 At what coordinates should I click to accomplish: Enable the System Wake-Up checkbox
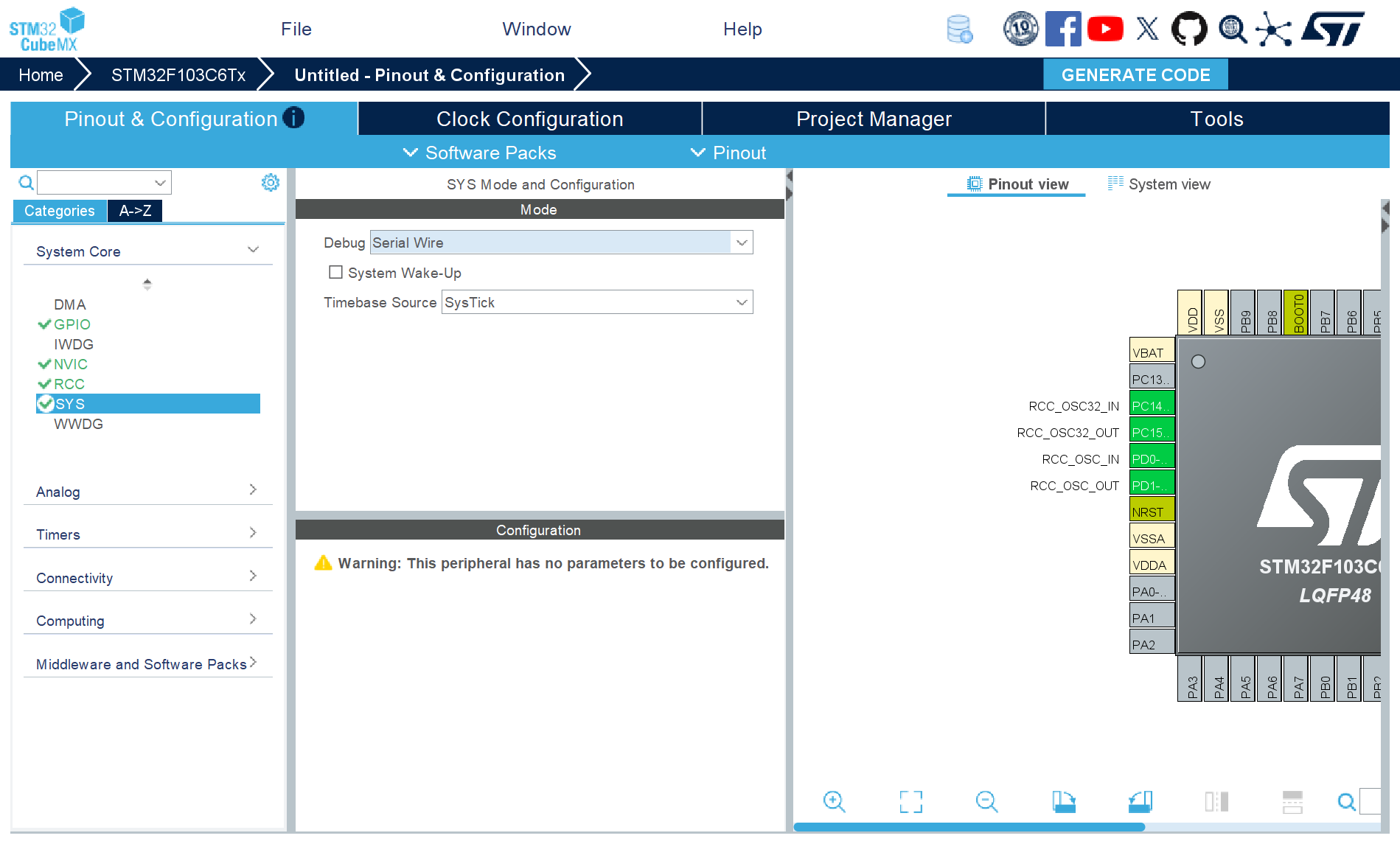coord(335,272)
